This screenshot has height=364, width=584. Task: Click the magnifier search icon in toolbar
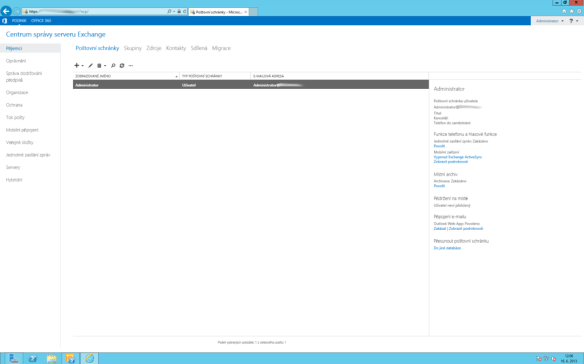[x=113, y=66]
